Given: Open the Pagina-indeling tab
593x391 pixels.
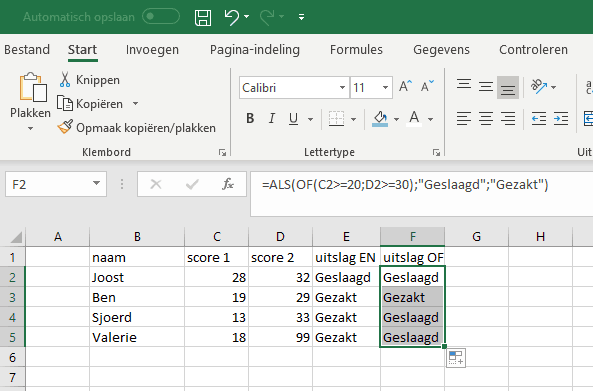Looking at the screenshot, I should click(x=255, y=50).
